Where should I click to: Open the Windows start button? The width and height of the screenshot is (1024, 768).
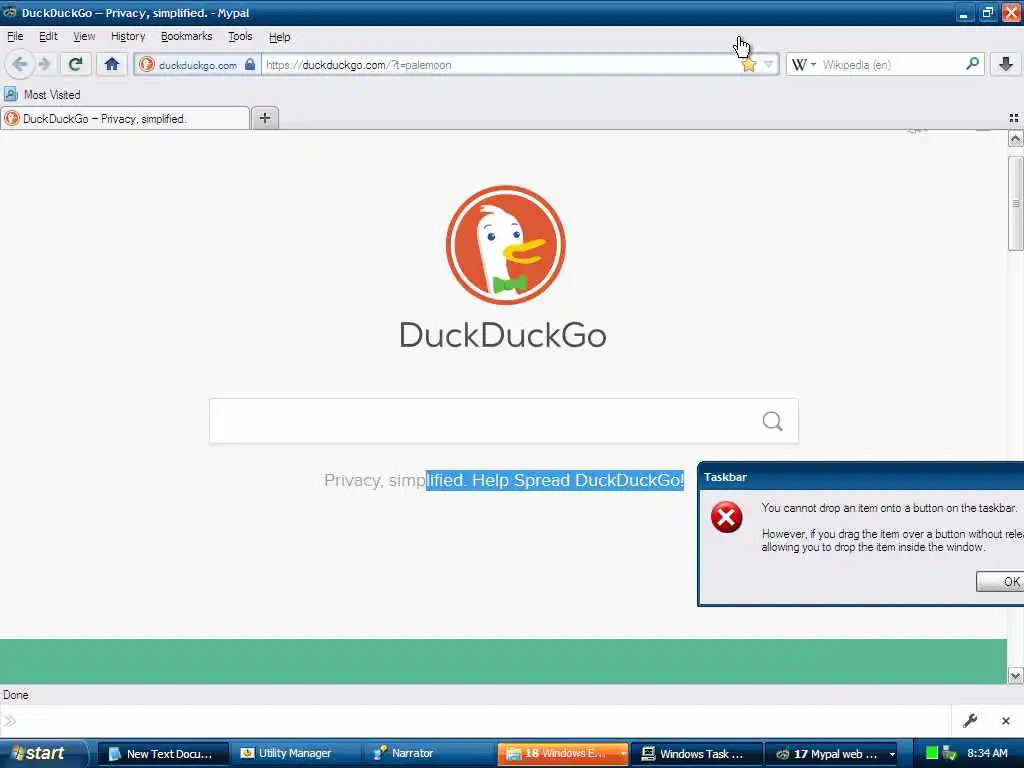43,753
